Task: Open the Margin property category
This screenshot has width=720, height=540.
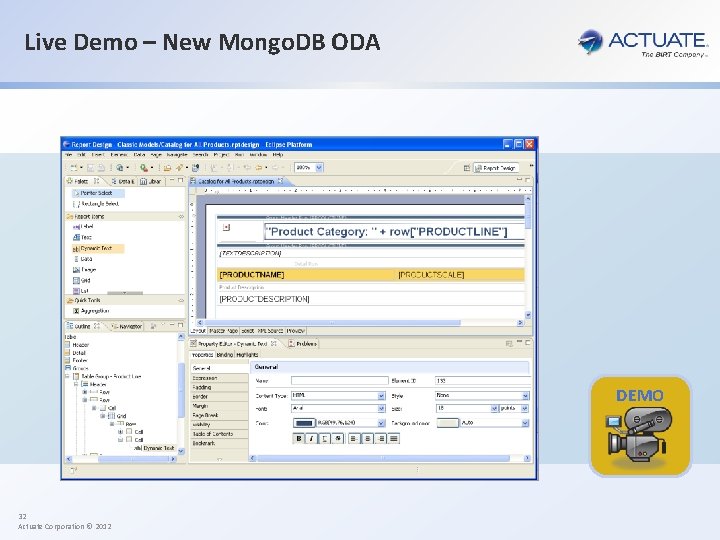Action: [x=219, y=406]
